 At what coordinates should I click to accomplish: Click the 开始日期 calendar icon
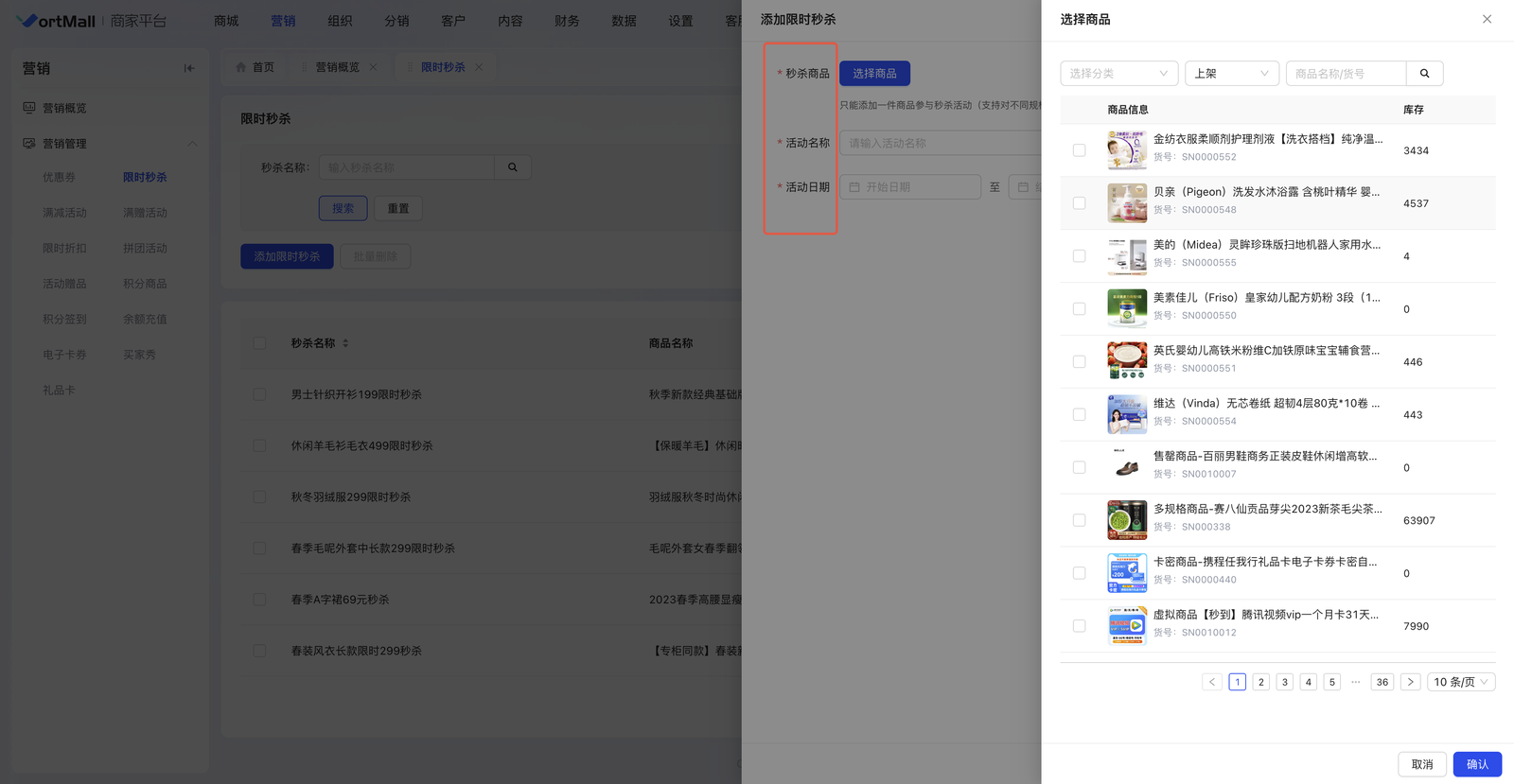854,187
